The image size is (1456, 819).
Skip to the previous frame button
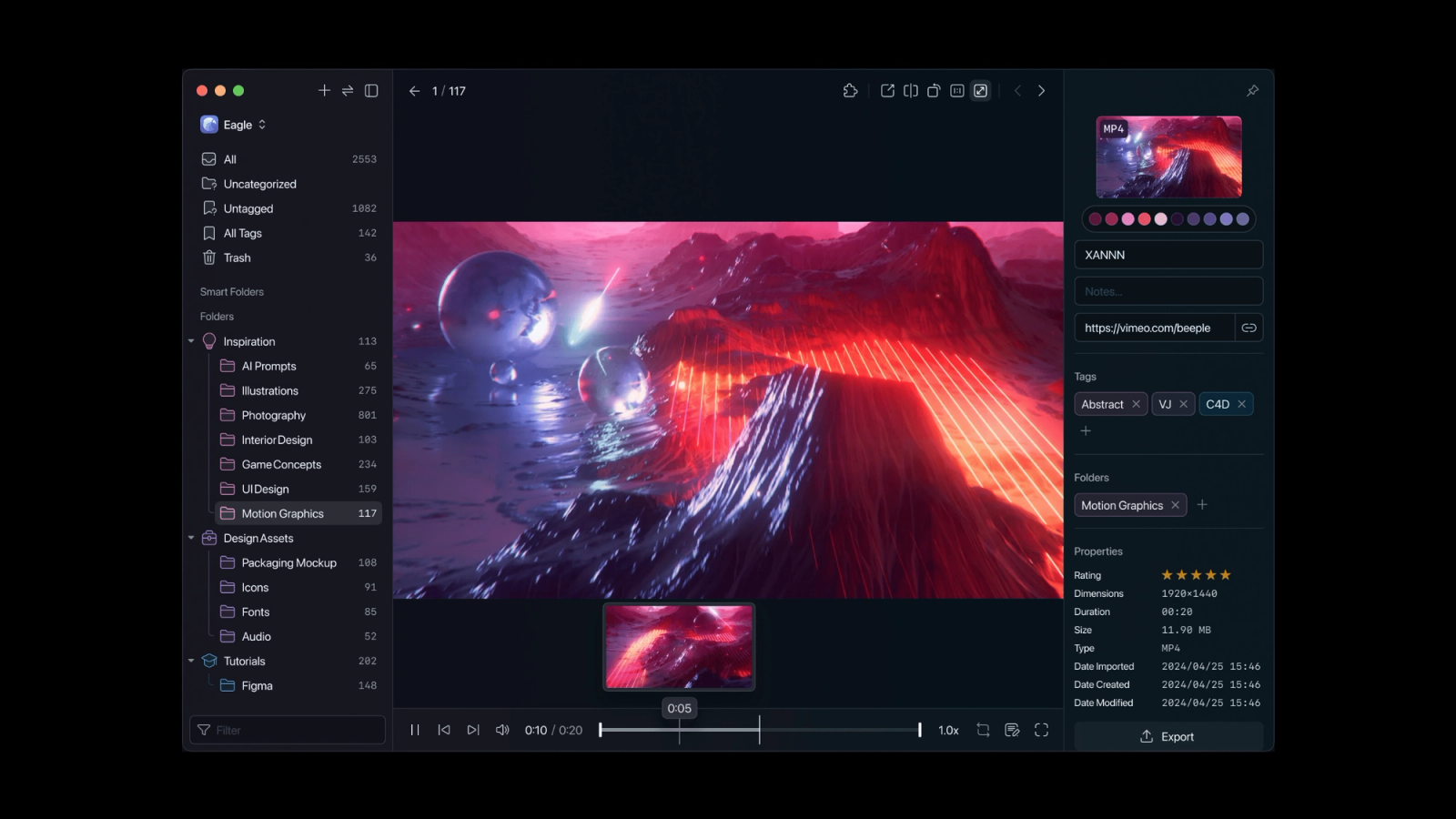(x=444, y=730)
